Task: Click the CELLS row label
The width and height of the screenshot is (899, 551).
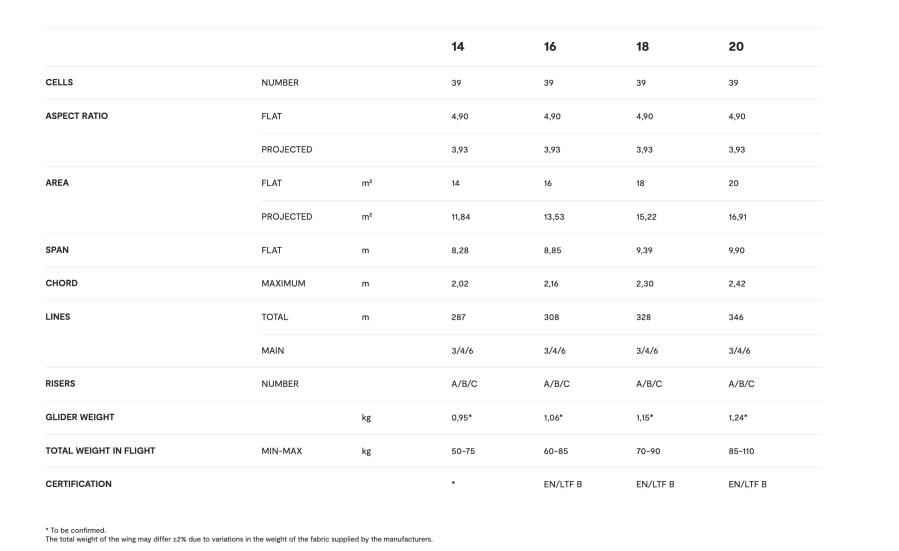Action: pos(59,83)
